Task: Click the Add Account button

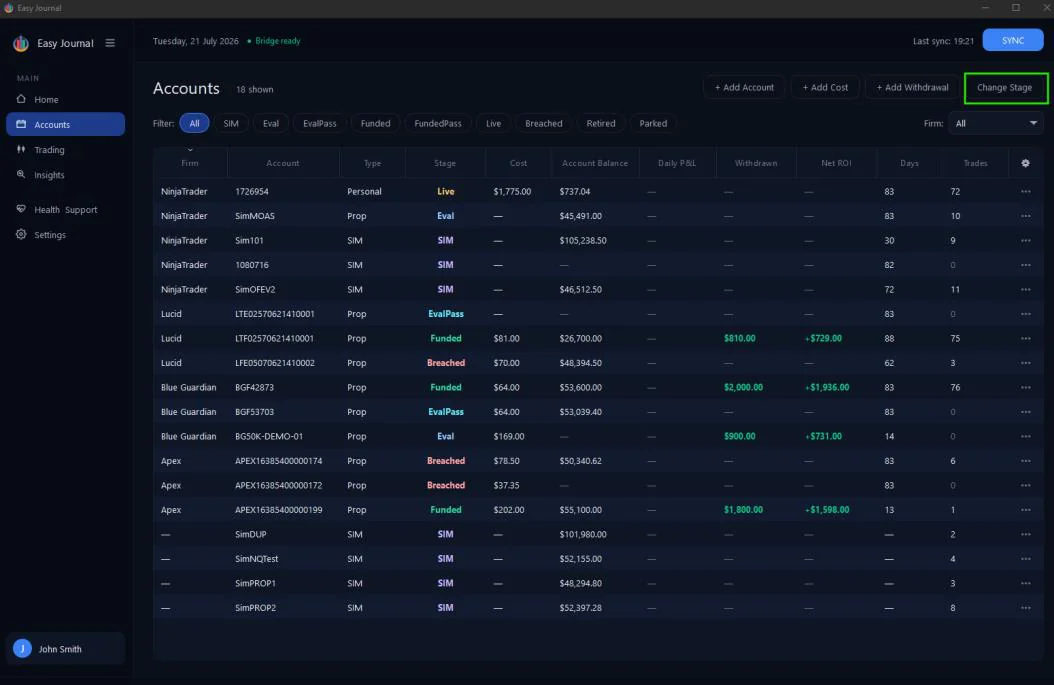Action: click(744, 87)
